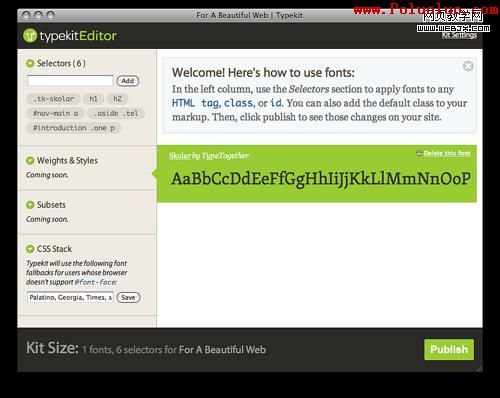Click the Skolar font sample preview

tap(321, 179)
